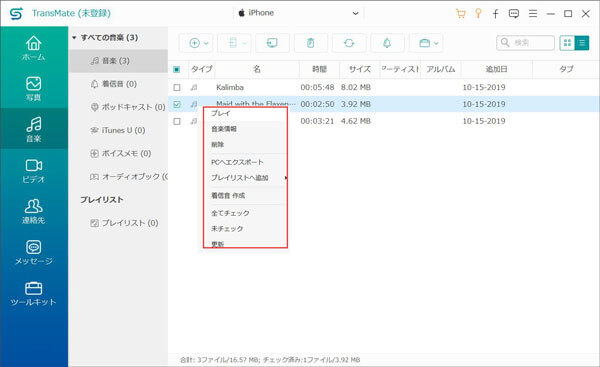Switch to grid view
This screenshot has width=600, height=367.
point(567,43)
